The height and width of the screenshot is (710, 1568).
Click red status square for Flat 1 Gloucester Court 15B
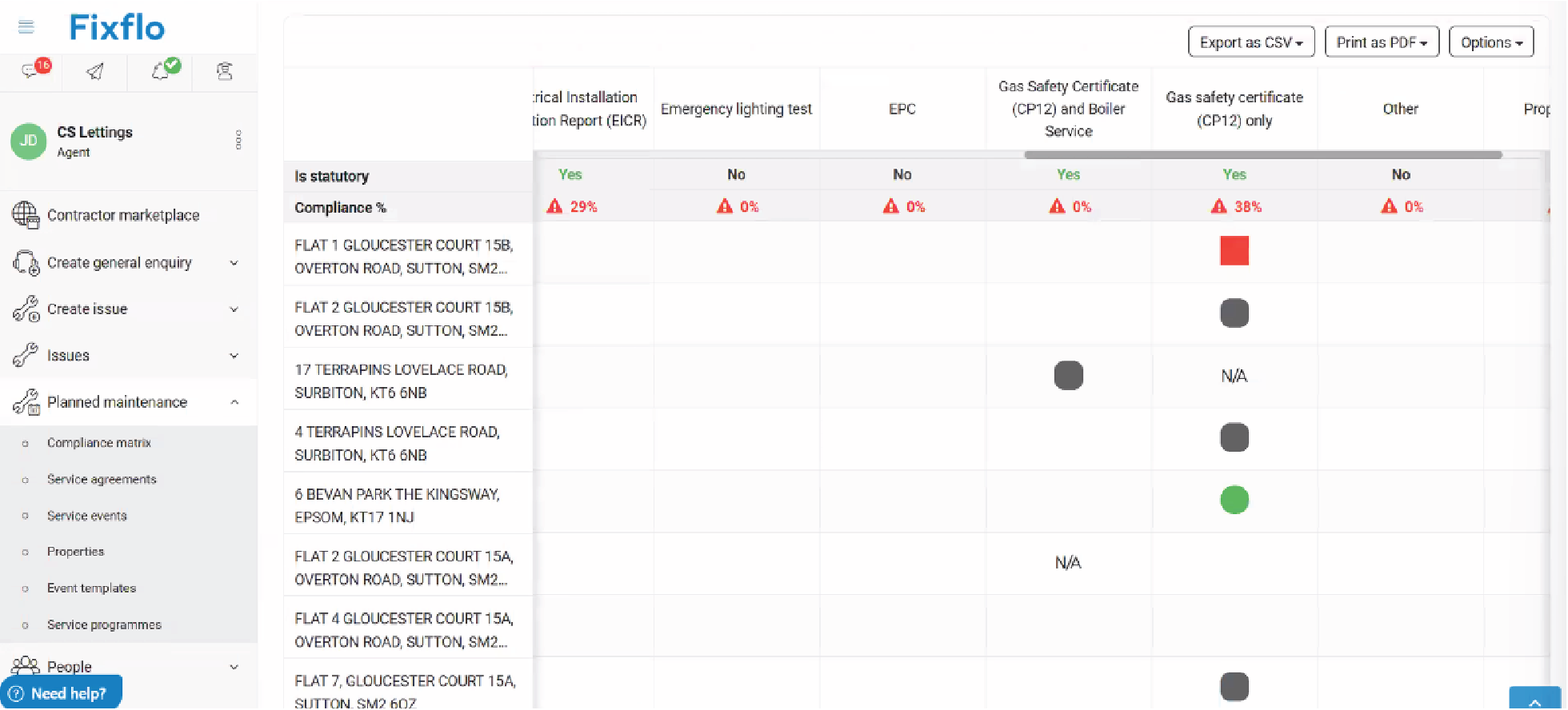(x=1234, y=251)
